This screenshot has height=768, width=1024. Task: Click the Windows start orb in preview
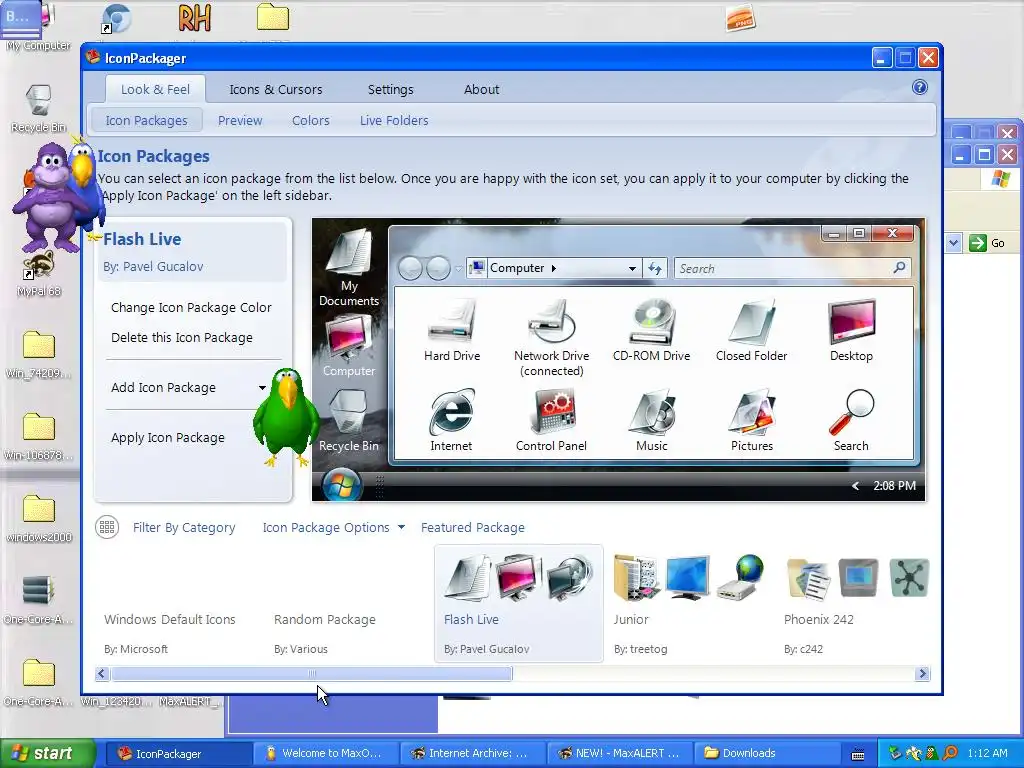point(342,485)
